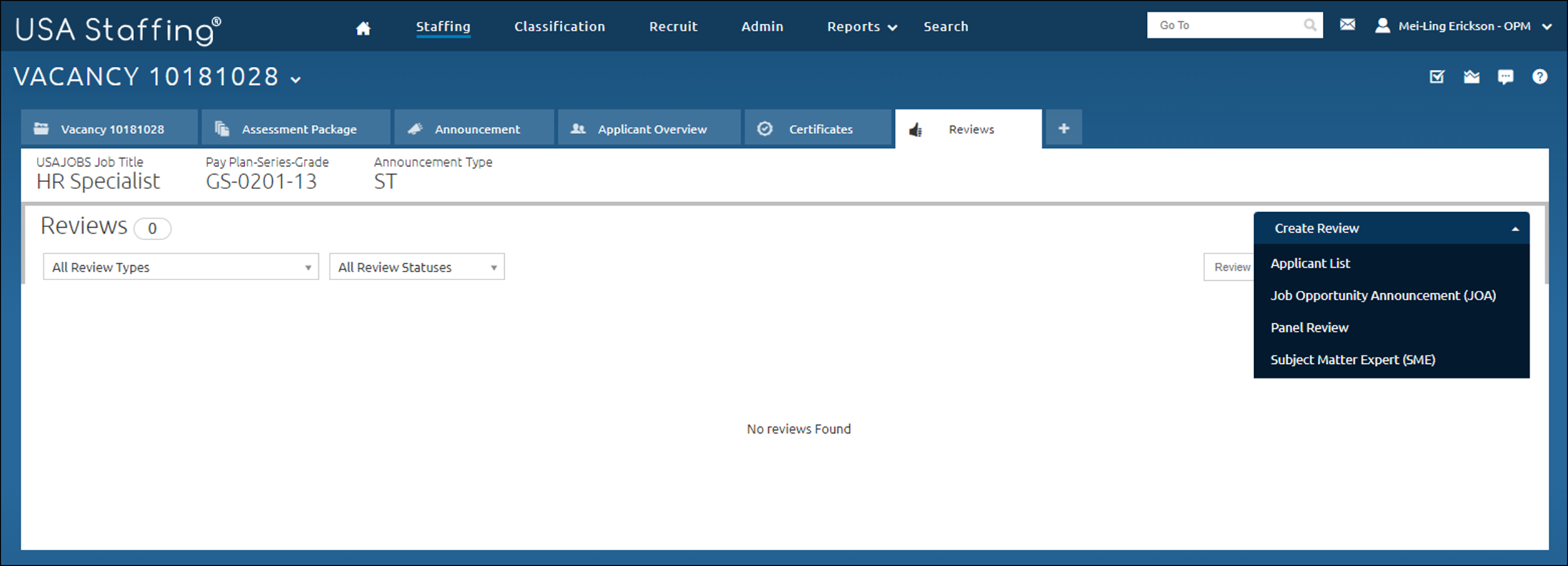Select Panel Review option
Screen dimensions: 1568x566
coord(1309,328)
